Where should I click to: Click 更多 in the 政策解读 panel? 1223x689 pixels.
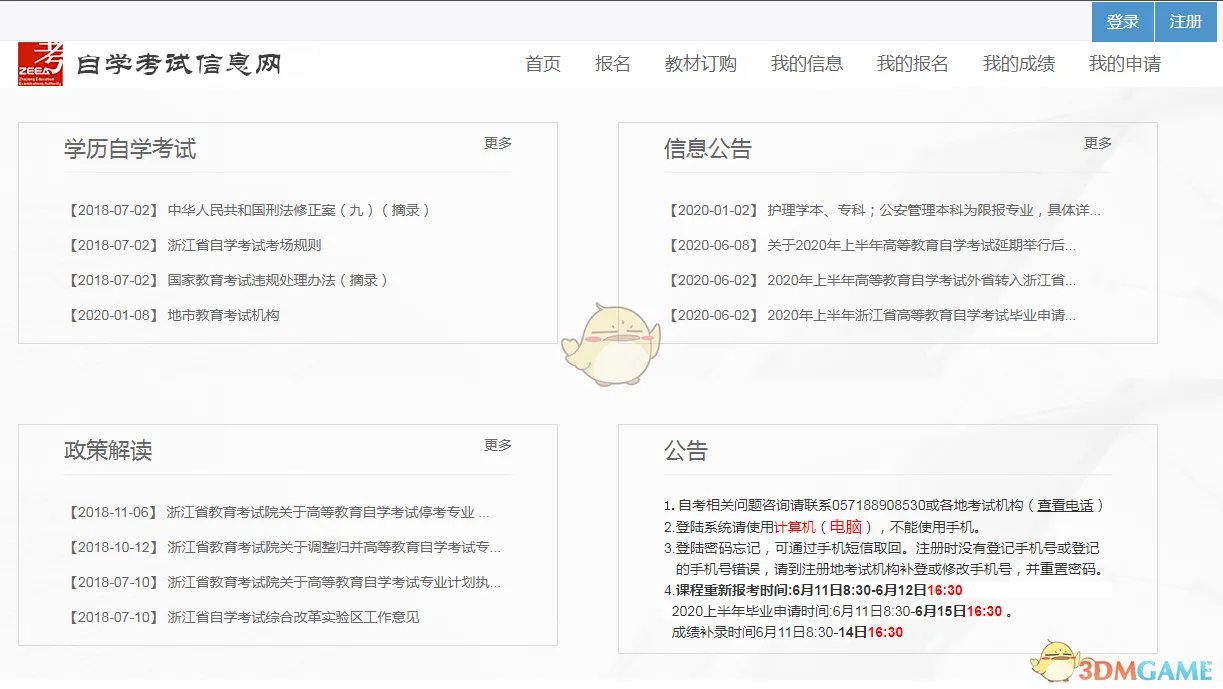tap(497, 444)
